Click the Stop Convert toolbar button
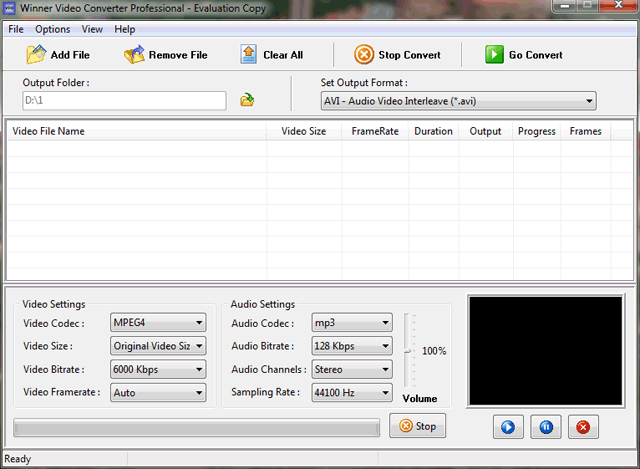The height and width of the screenshot is (469, 640). (397, 55)
